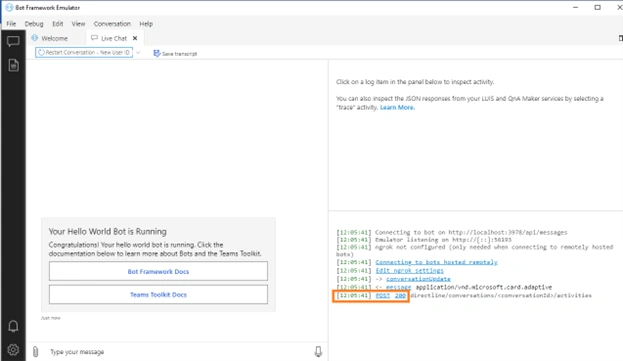Image resolution: width=623 pixels, height=361 pixels.
Task: Toggle split view icon at right edge
Action: click(620, 38)
